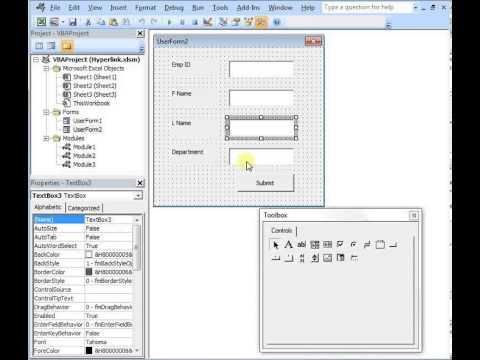
Task: Toggle Design Mode icon in toolbar
Action: (208, 22)
